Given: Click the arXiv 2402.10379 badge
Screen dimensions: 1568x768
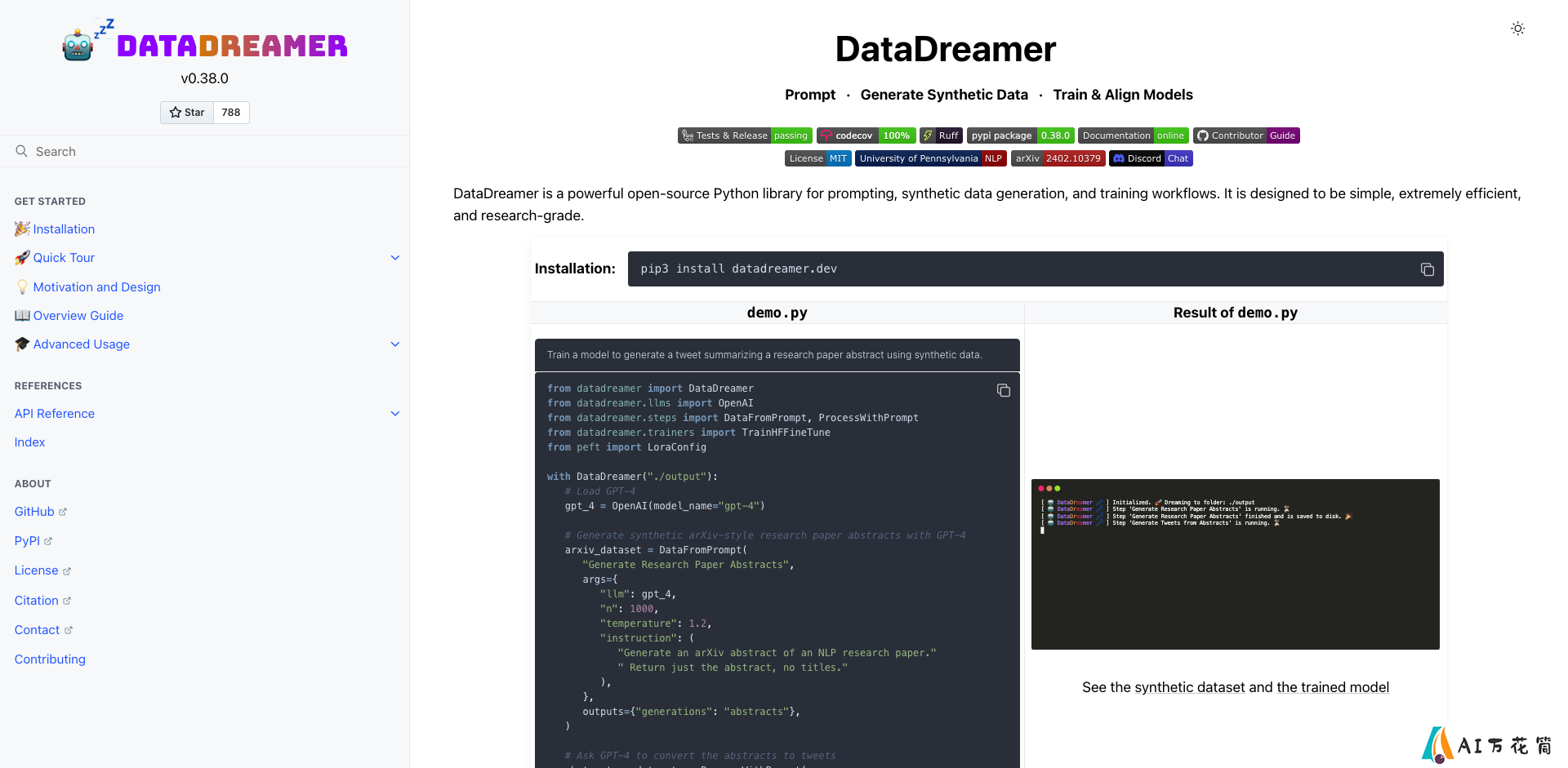Looking at the screenshot, I should pos(1058,158).
